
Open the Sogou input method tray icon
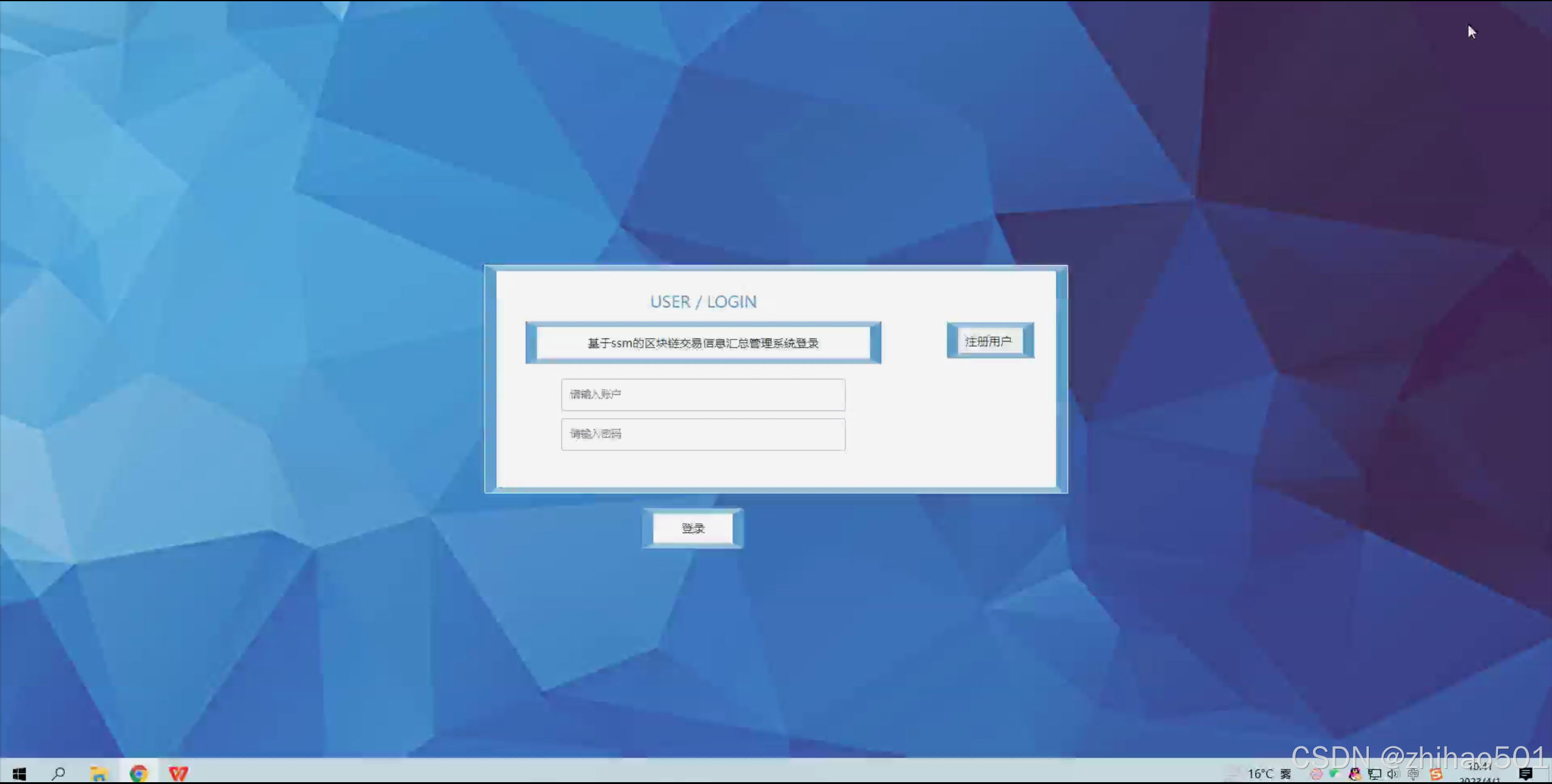(x=1436, y=774)
